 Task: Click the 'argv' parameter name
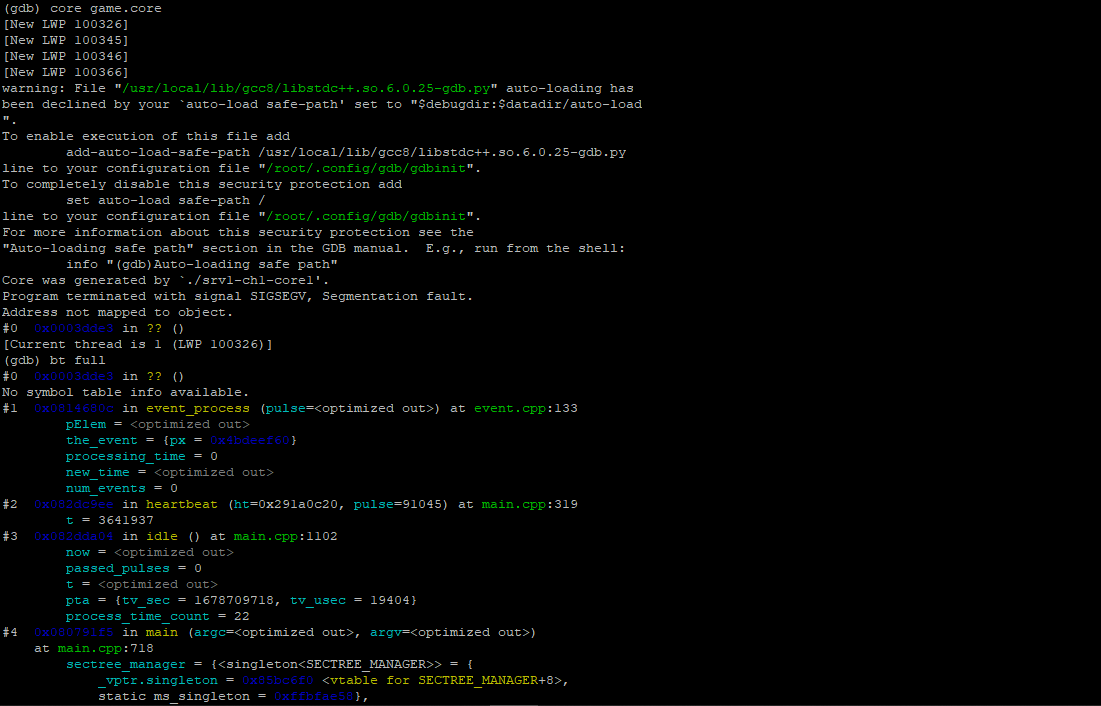(386, 633)
